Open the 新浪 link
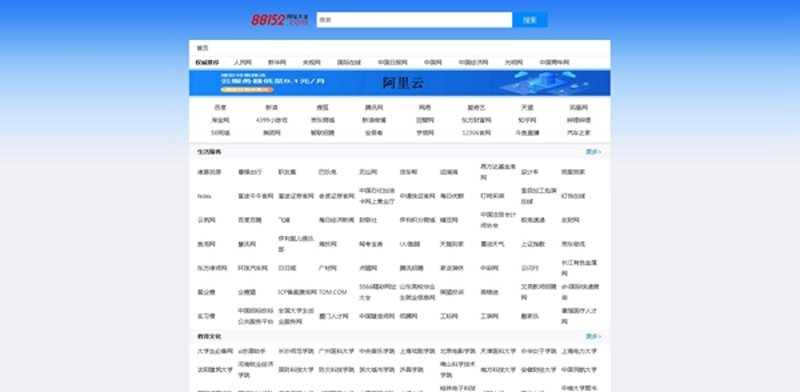This screenshot has height=392, width=800. click(271, 108)
